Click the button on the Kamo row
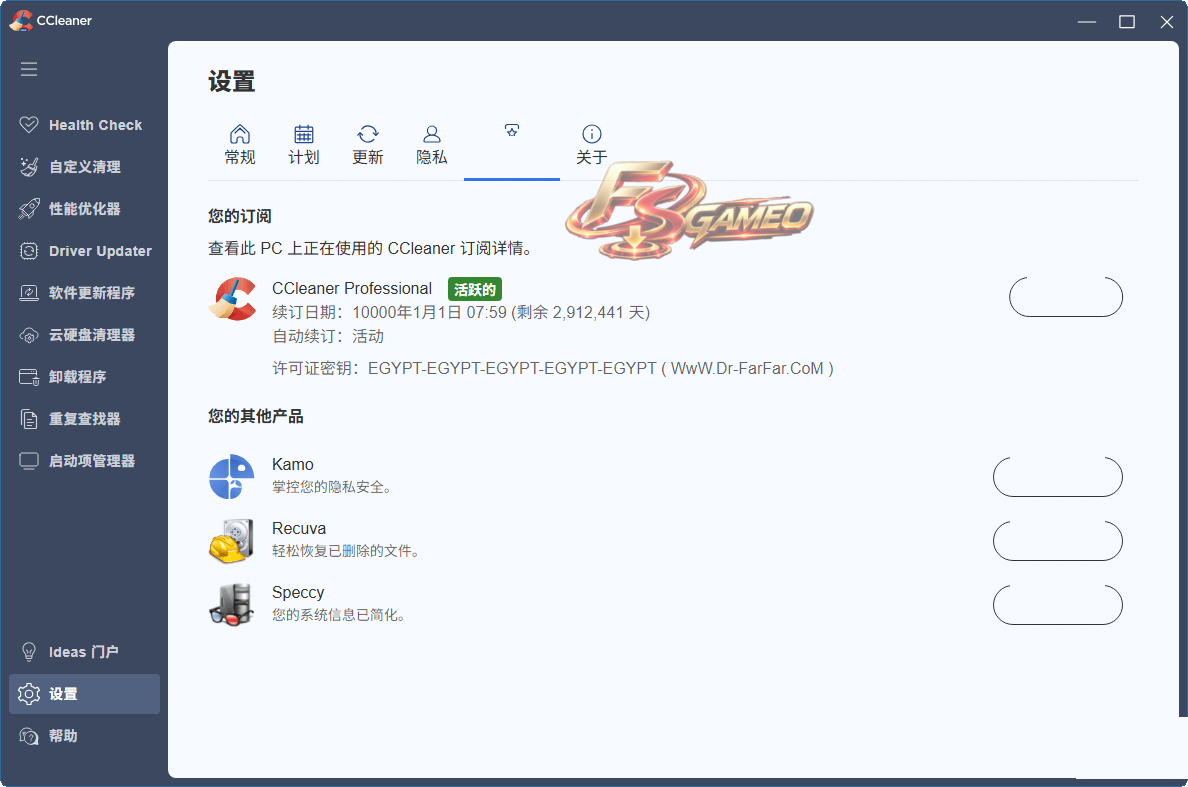The height and width of the screenshot is (787, 1188). [x=1058, y=477]
